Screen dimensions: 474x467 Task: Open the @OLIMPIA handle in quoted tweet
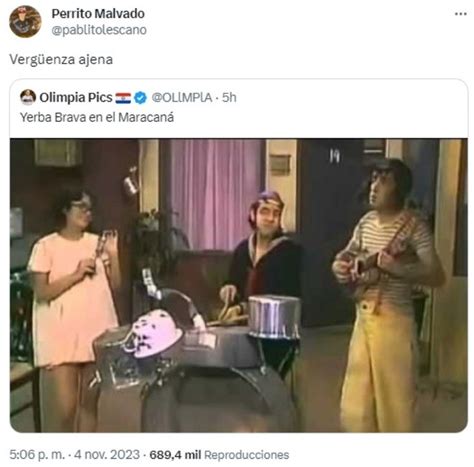pos(182,98)
